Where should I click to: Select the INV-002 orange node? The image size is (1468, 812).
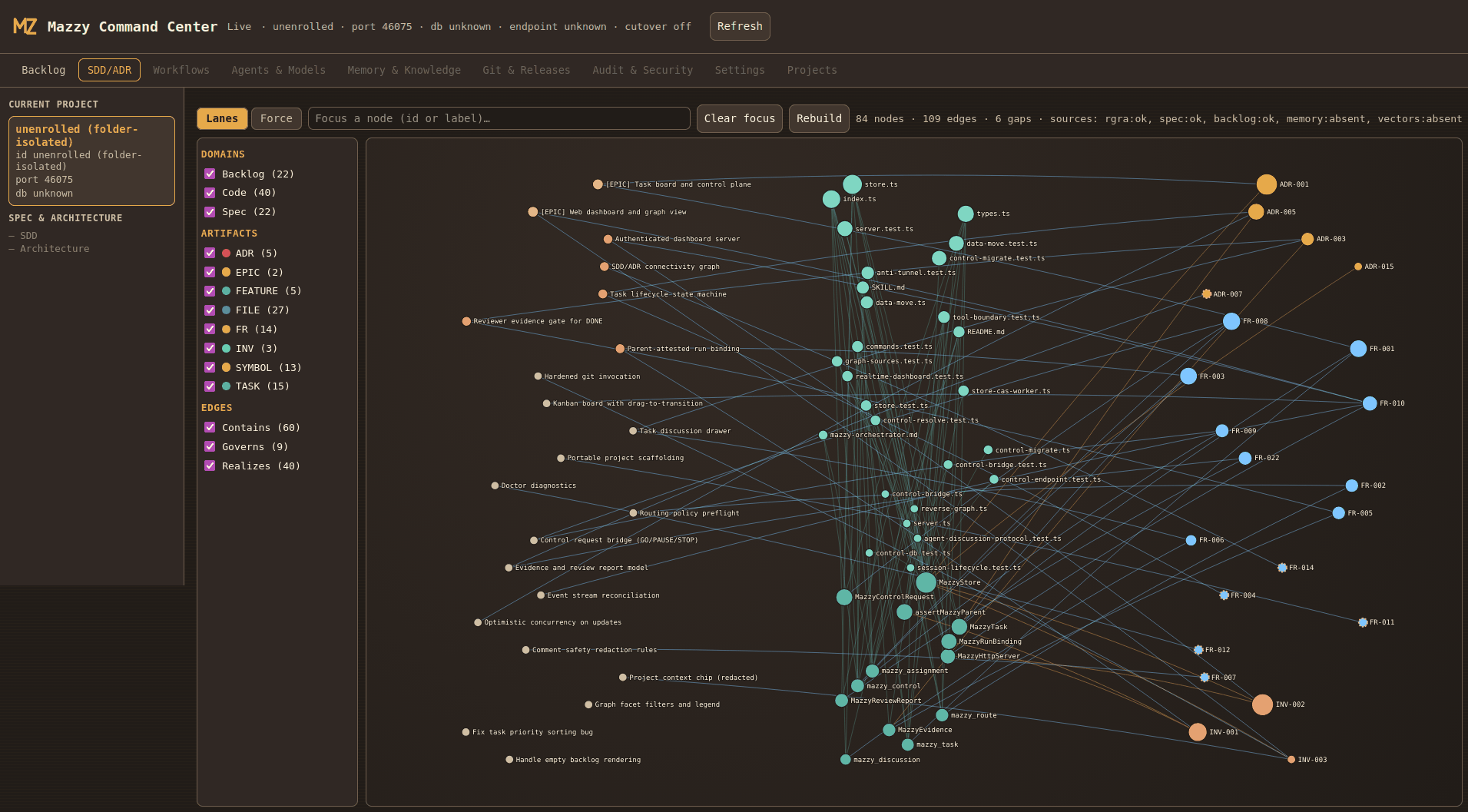click(x=1262, y=704)
